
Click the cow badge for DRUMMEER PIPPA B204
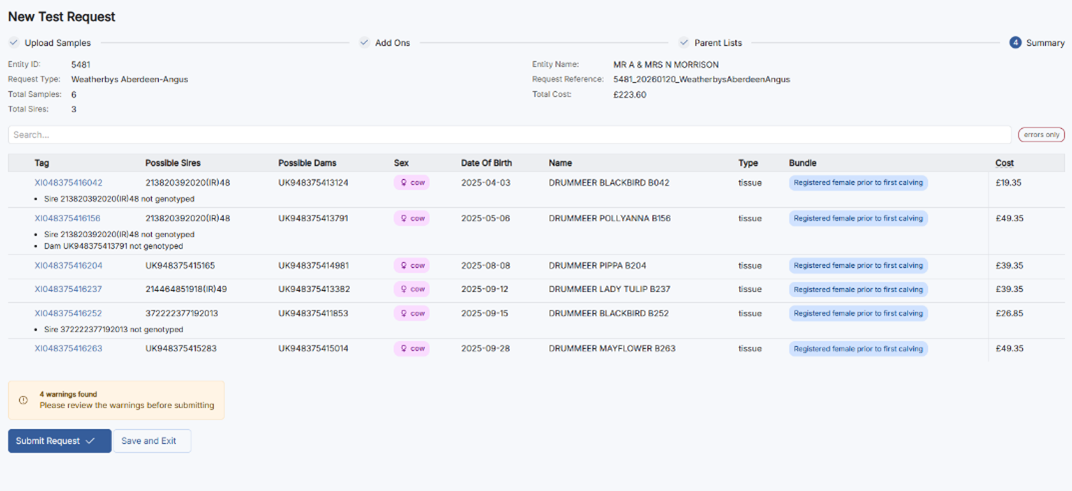412,265
